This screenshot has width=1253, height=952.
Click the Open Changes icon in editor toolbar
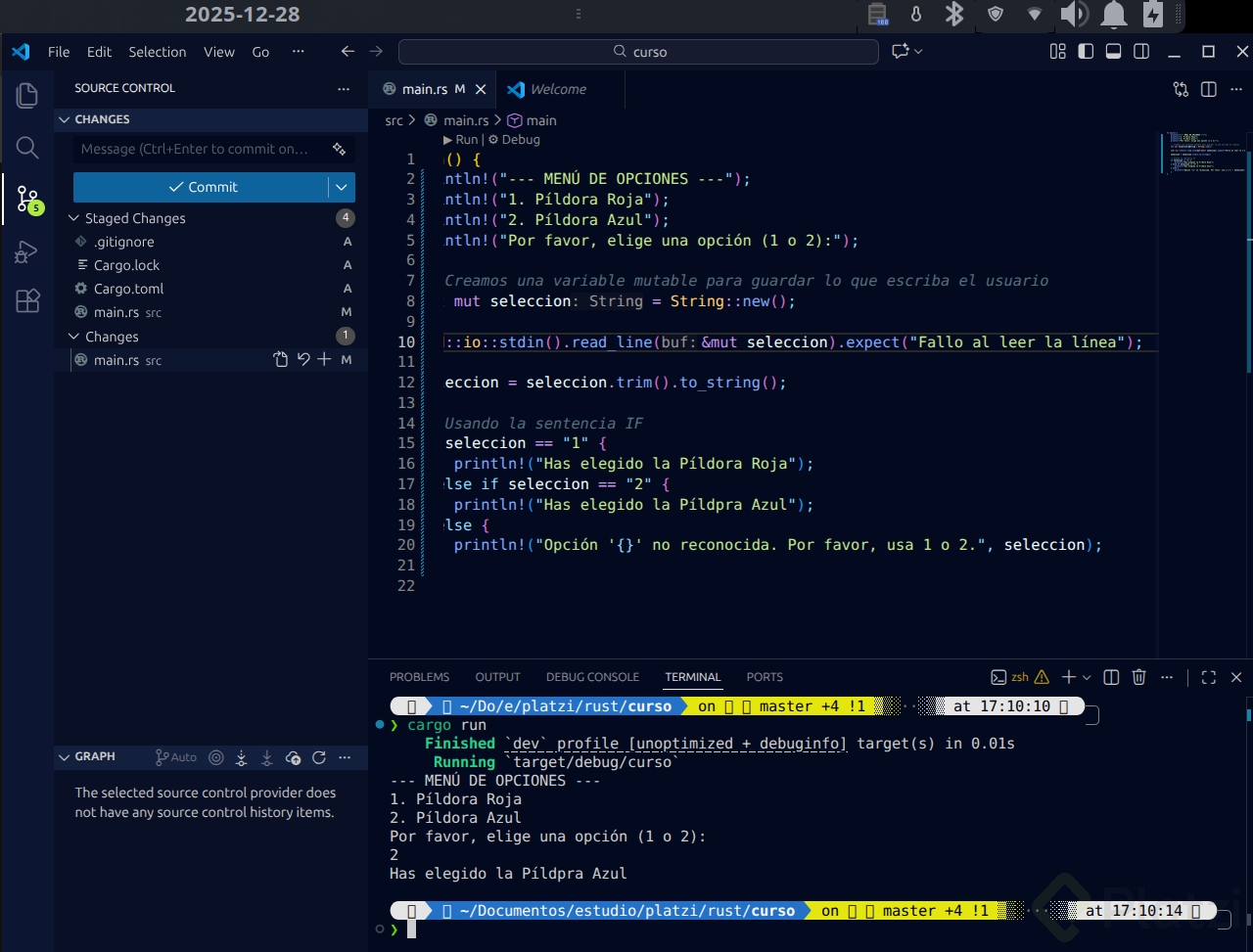click(1182, 89)
